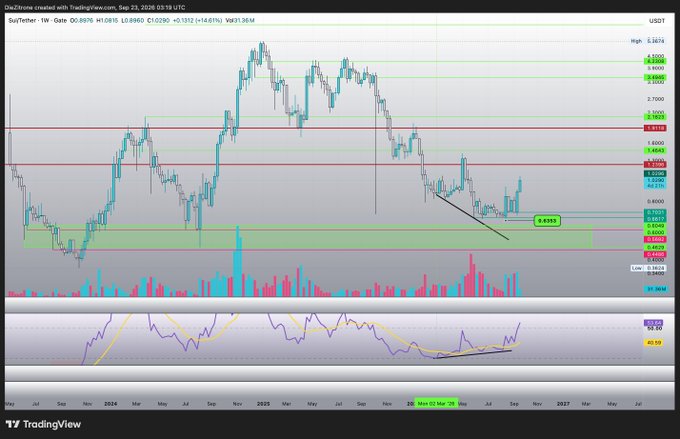Select the red 1.9118 price level label
This screenshot has height=439, width=680.
pos(655,128)
